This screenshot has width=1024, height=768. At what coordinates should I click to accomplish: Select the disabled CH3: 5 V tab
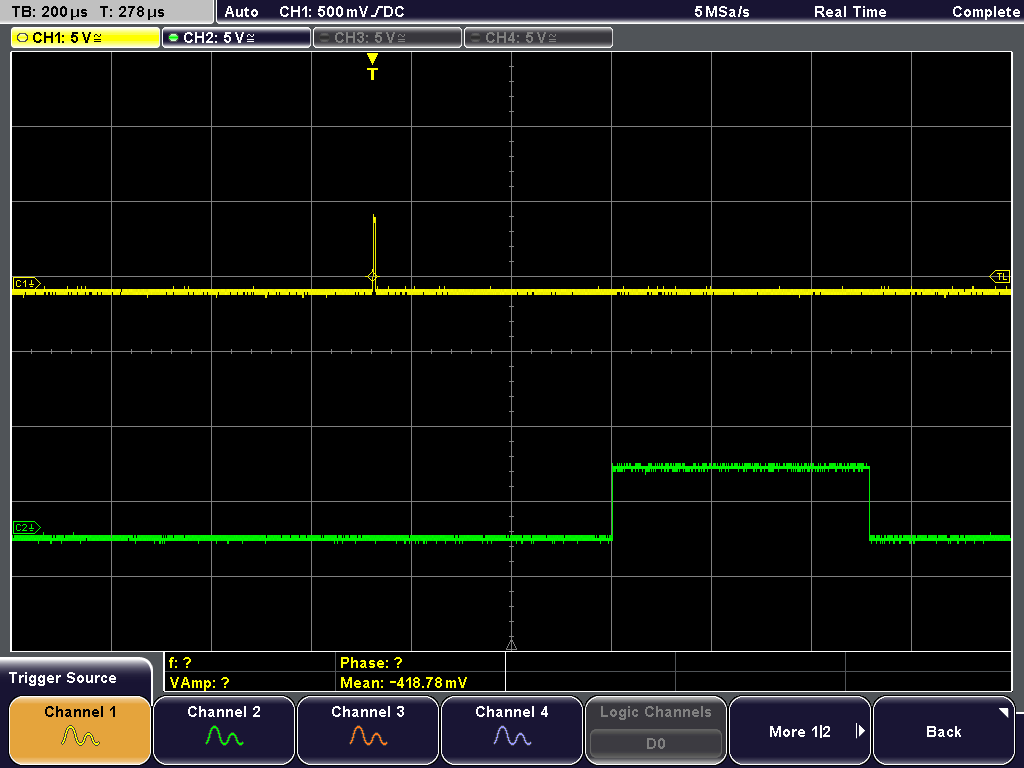click(387, 38)
